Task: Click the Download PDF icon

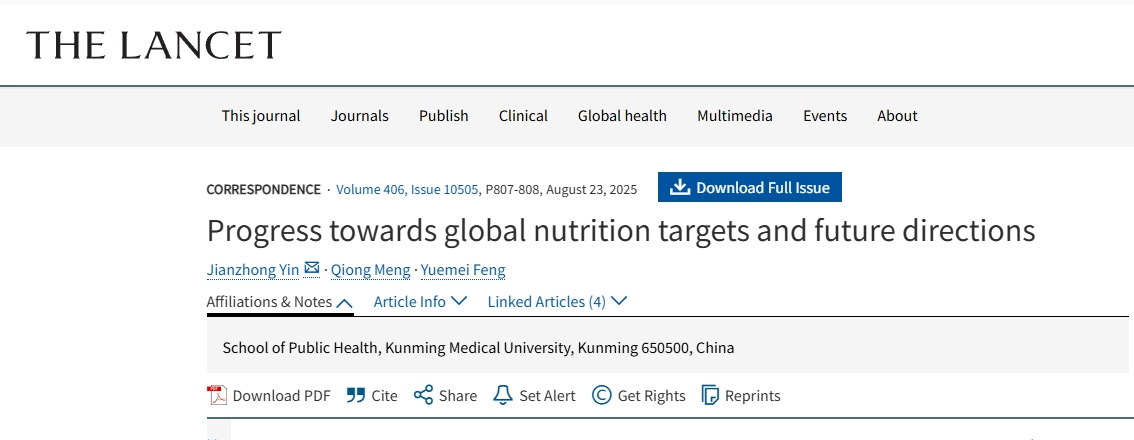Action: pos(217,395)
